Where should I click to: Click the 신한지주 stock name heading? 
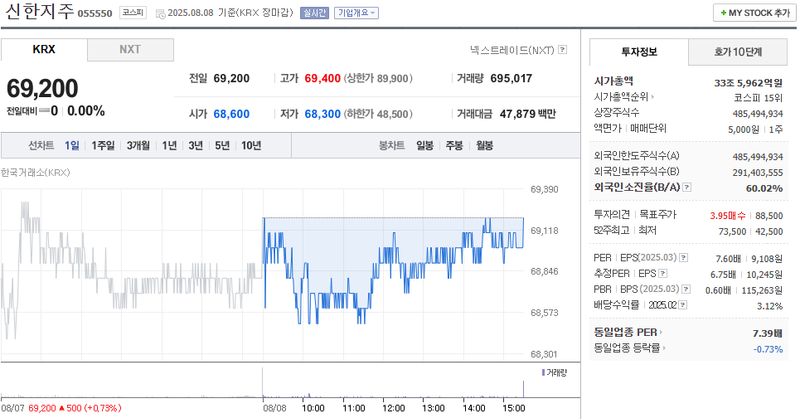click(39, 11)
